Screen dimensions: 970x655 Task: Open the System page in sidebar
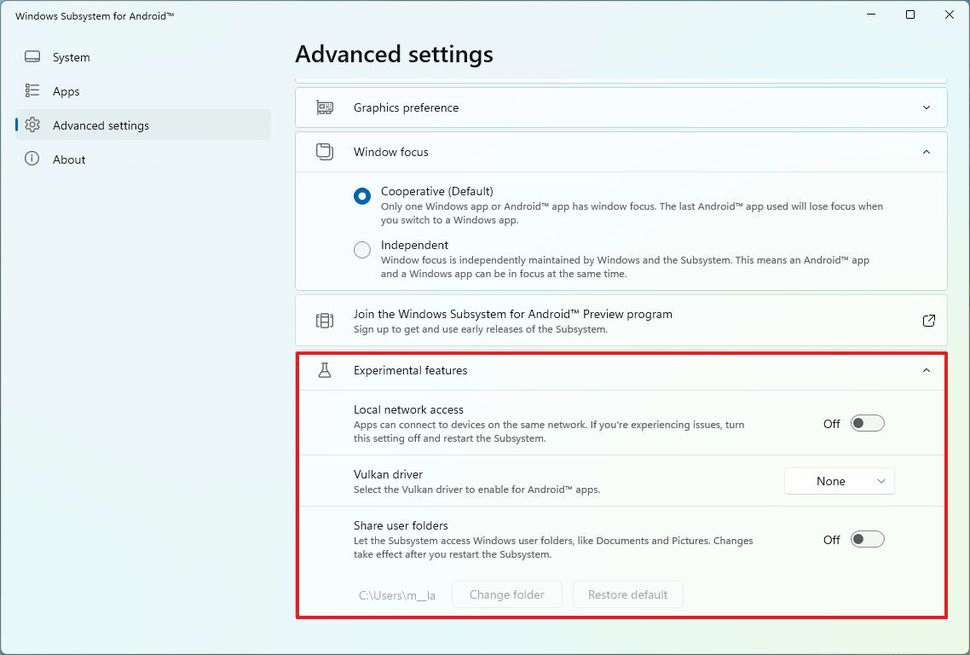click(x=143, y=57)
